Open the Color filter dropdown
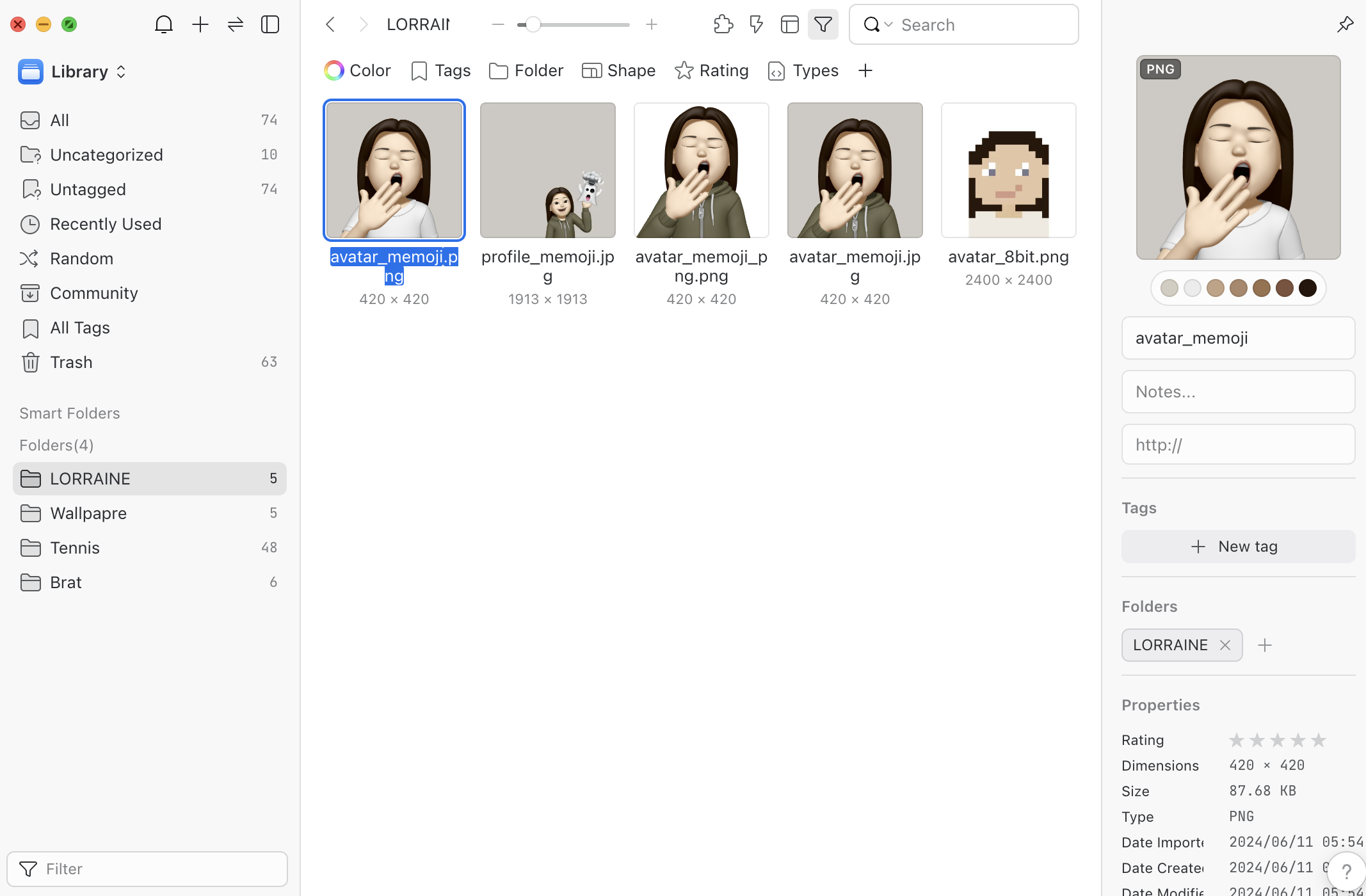The width and height of the screenshot is (1366, 896). [357, 70]
